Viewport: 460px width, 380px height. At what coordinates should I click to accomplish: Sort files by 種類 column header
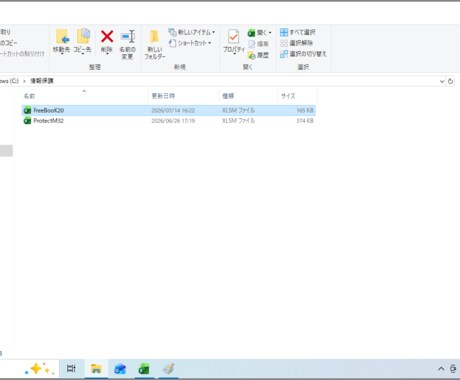click(x=228, y=96)
